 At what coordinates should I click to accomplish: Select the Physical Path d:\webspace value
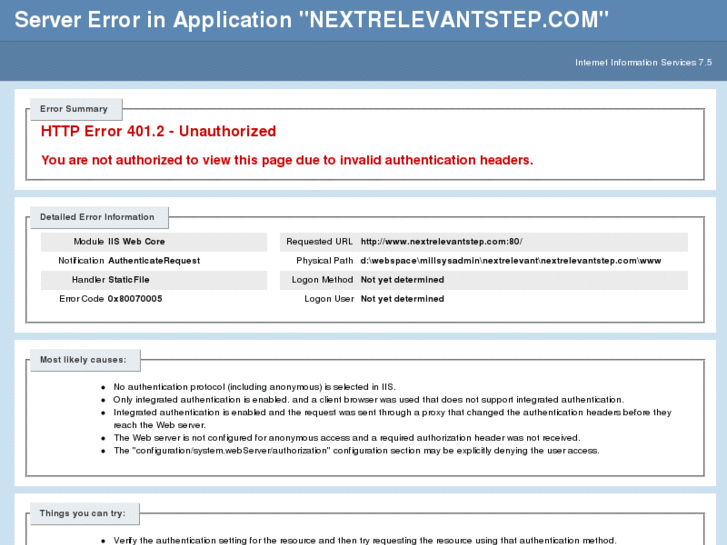[x=510, y=261]
